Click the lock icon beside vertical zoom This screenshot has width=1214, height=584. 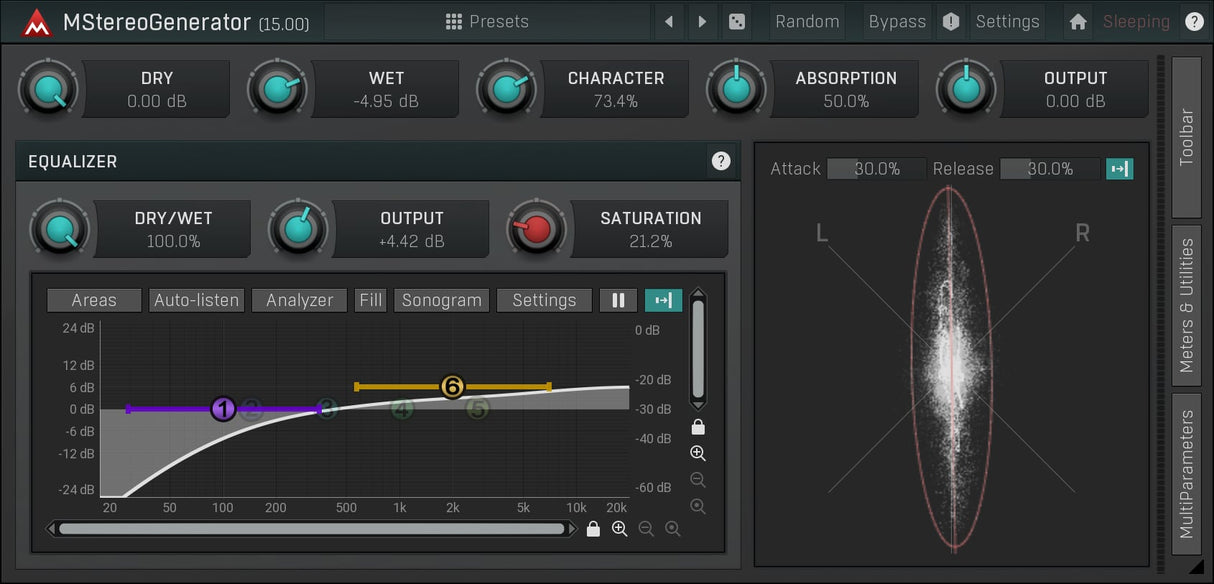(x=698, y=427)
